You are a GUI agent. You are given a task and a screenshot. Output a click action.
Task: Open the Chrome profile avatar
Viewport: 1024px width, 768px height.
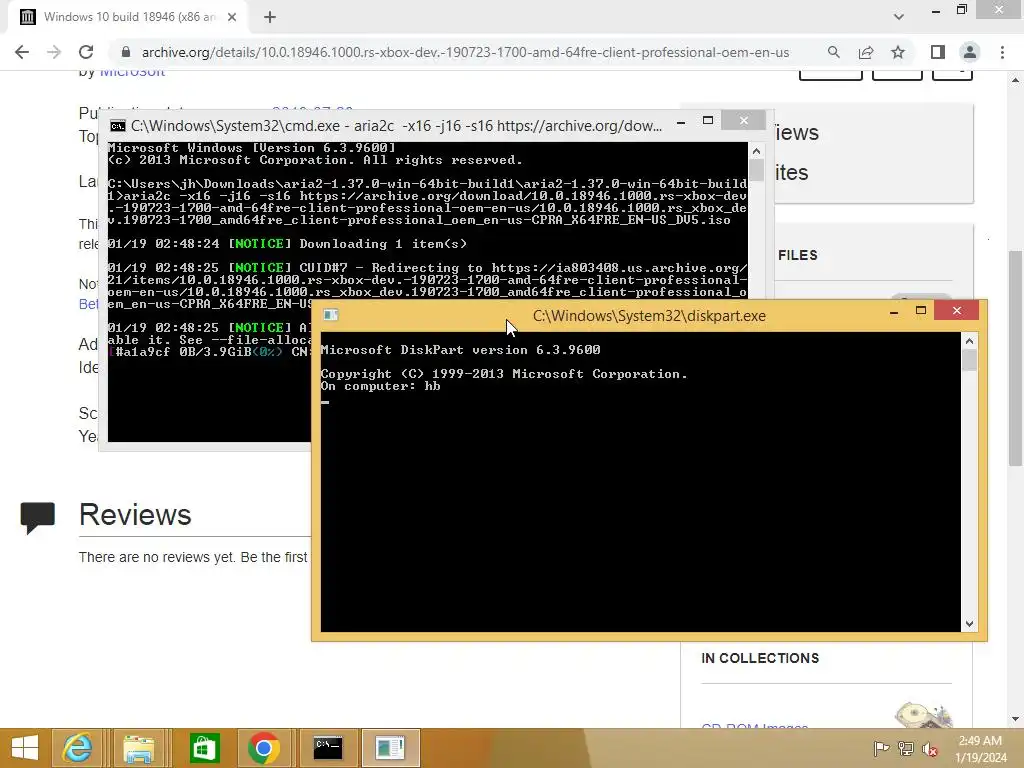(970, 52)
